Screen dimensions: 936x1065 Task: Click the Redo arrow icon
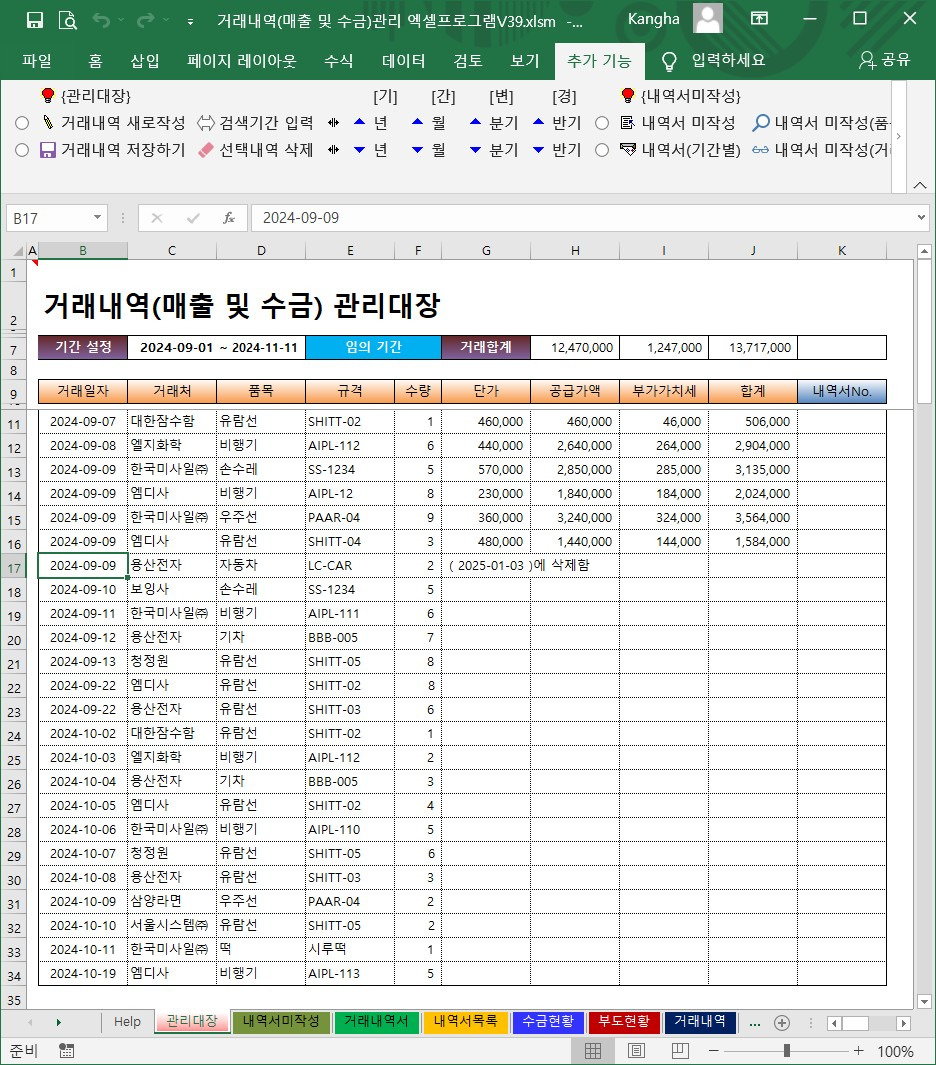click(x=145, y=20)
